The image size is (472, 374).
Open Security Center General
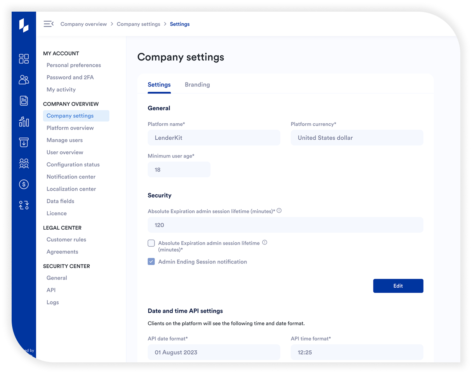click(57, 278)
